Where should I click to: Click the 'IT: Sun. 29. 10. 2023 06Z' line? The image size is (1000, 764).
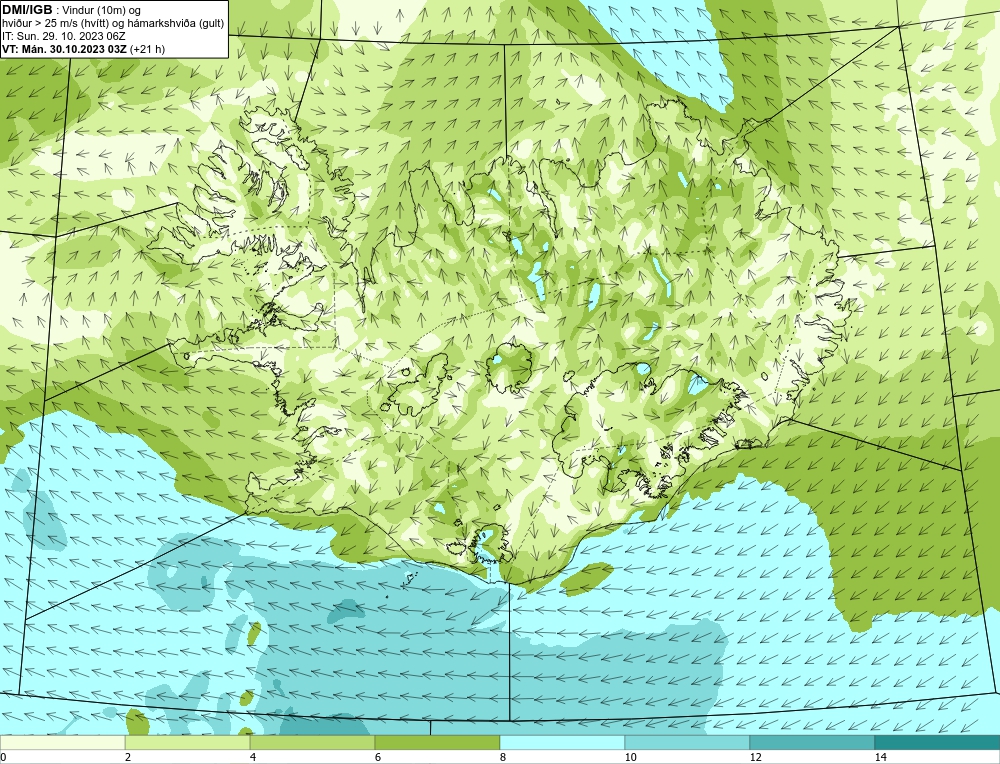(64, 36)
